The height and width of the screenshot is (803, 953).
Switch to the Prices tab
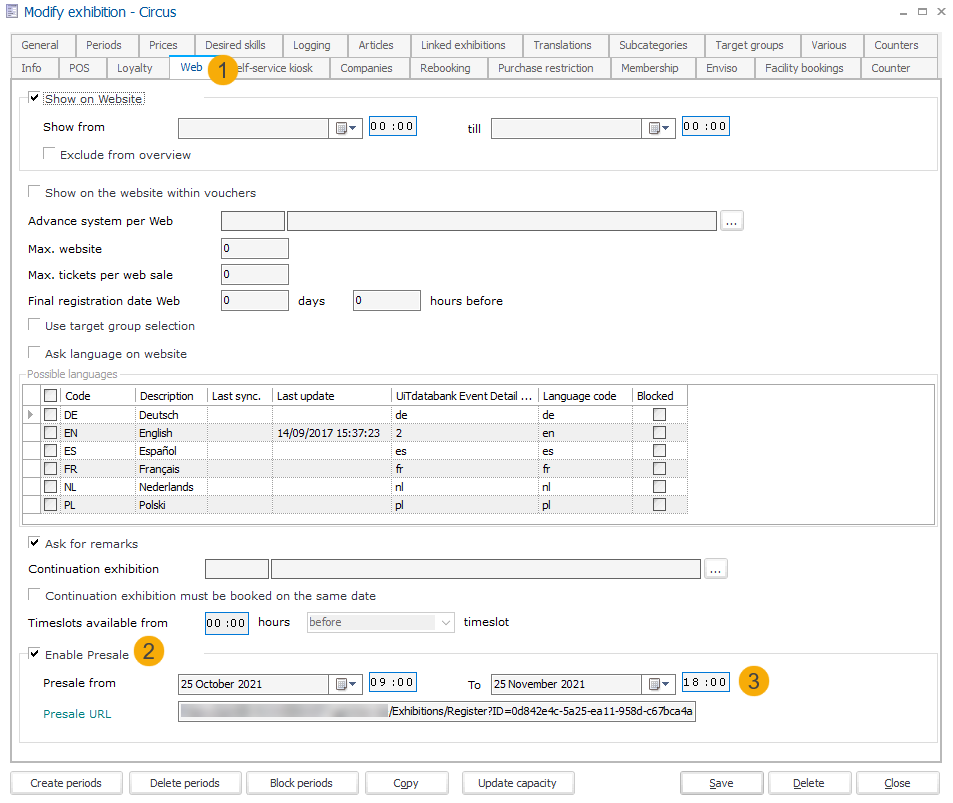(163, 45)
